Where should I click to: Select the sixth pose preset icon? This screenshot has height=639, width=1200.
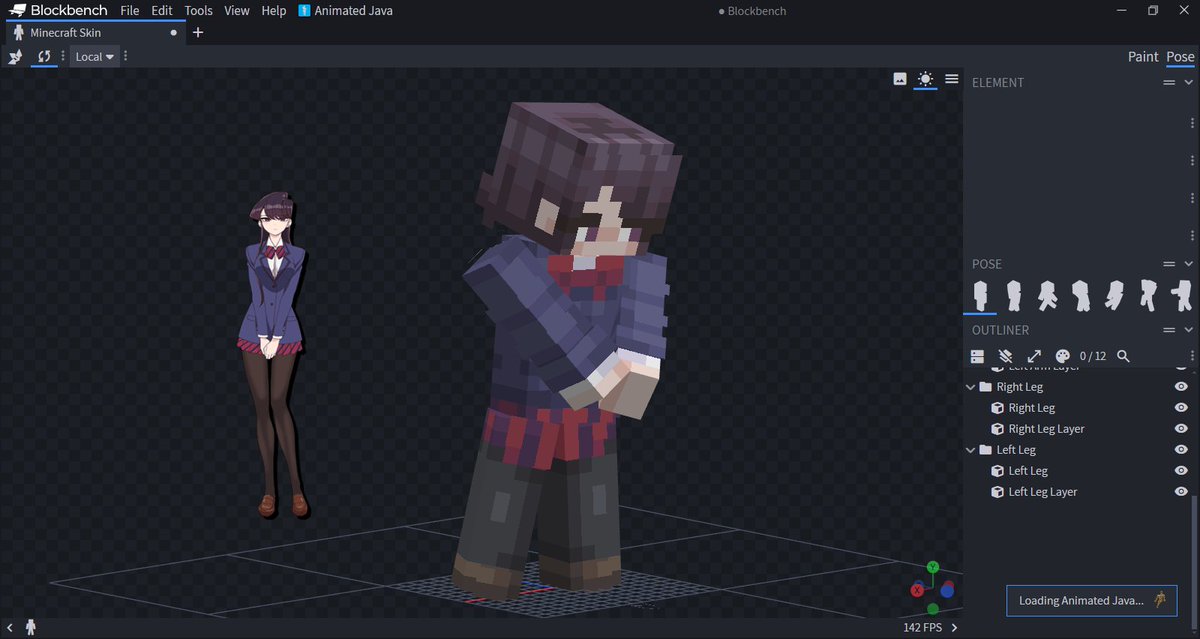1148,295
